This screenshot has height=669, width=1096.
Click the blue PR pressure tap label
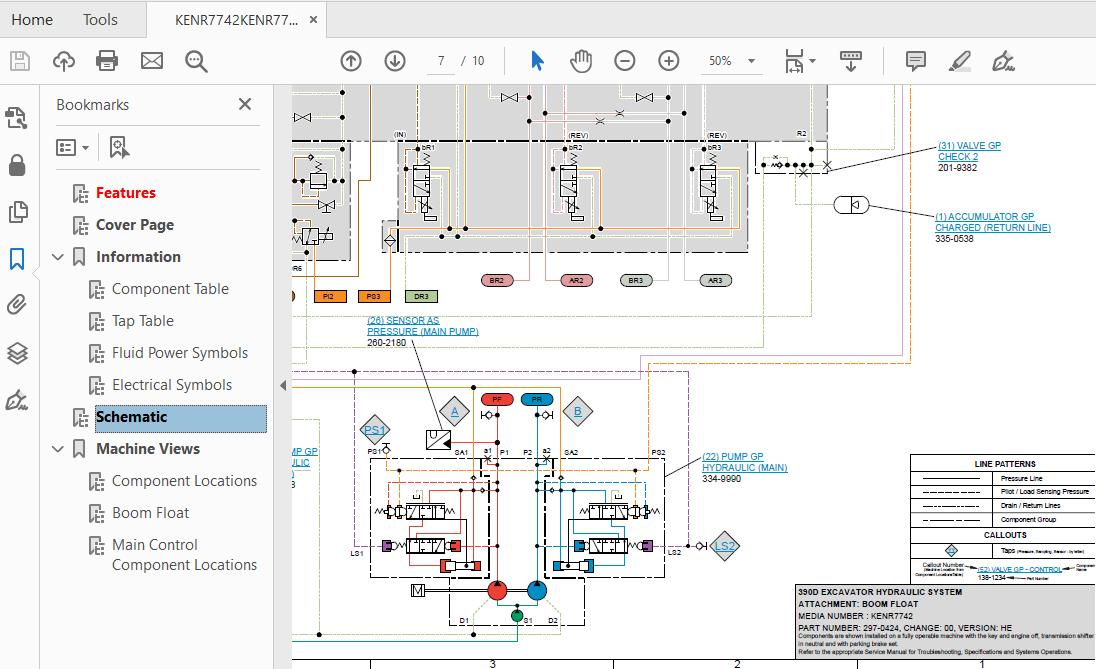coord(537,400)
